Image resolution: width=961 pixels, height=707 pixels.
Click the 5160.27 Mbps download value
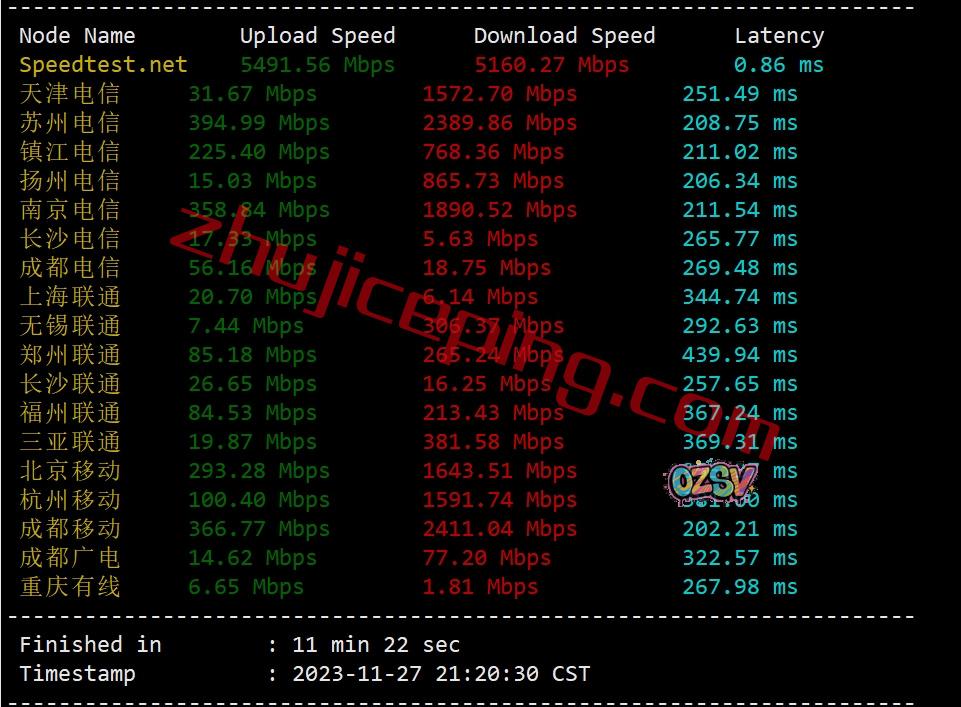coord(552,65)
